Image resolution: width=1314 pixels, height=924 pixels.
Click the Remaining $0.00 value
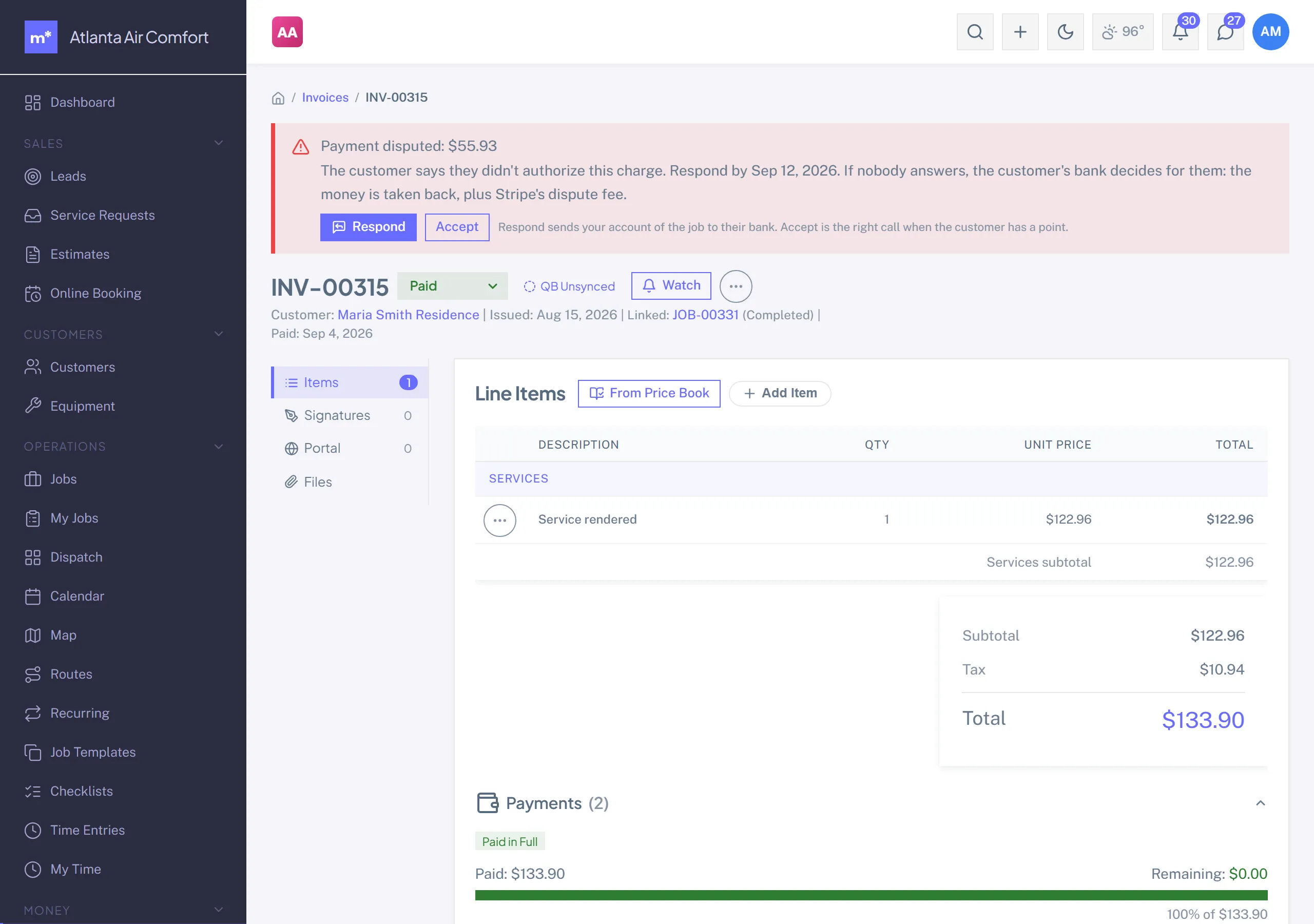point(1248,874)
